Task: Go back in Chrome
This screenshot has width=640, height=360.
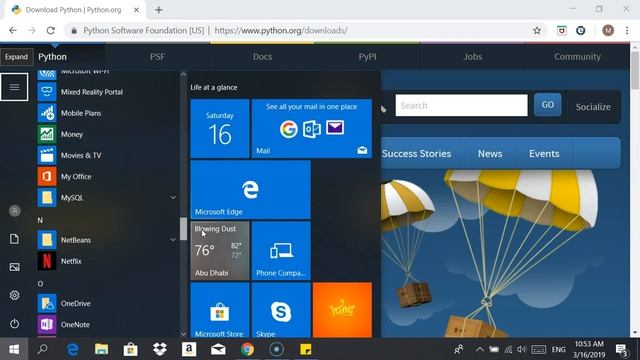Action: pos(13,31)
